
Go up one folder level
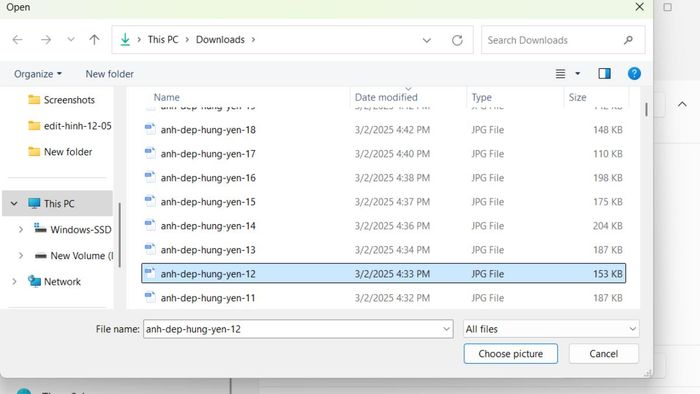pyautogui.click(x=94, y=40)
